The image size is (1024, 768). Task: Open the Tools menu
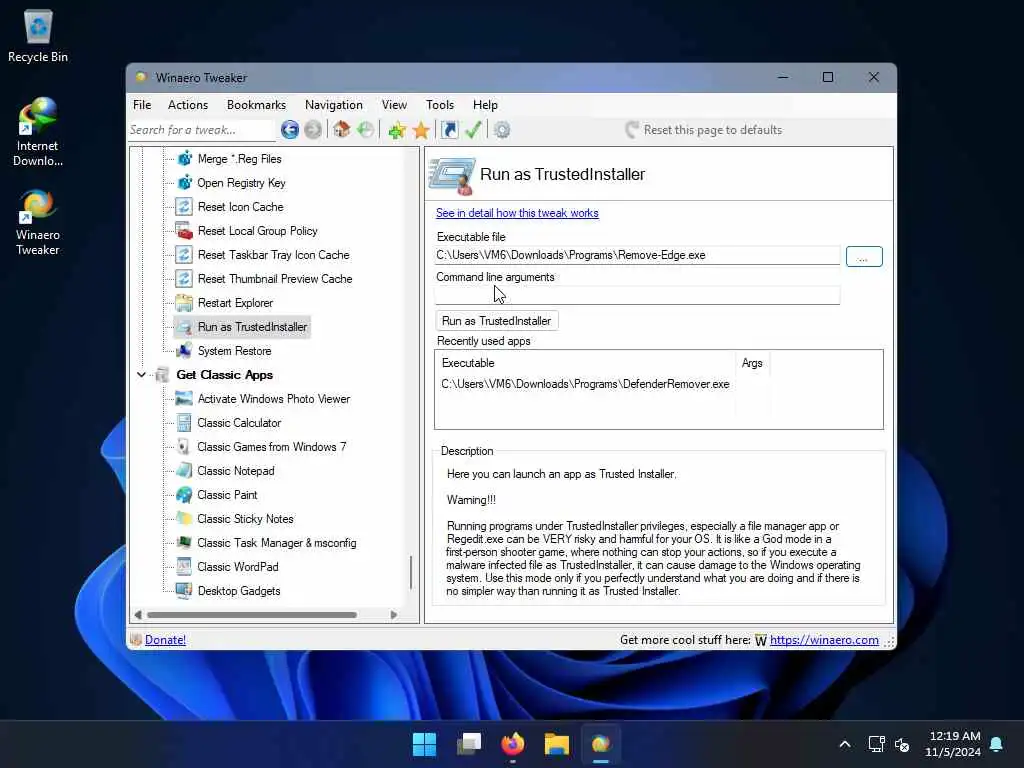click(440, 104)
